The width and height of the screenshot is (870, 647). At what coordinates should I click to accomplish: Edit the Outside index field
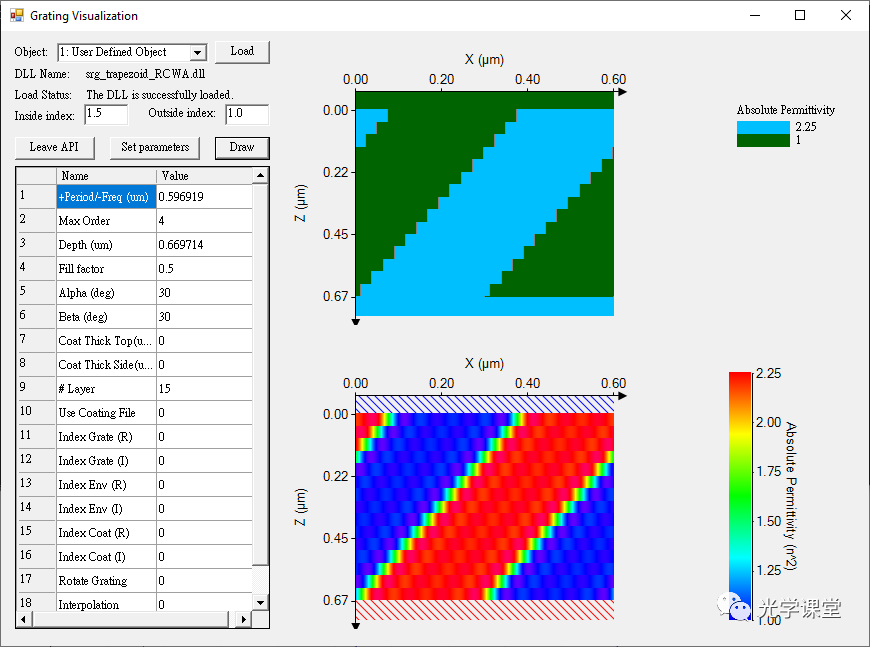pyautogui.click(x=247, y=114)
